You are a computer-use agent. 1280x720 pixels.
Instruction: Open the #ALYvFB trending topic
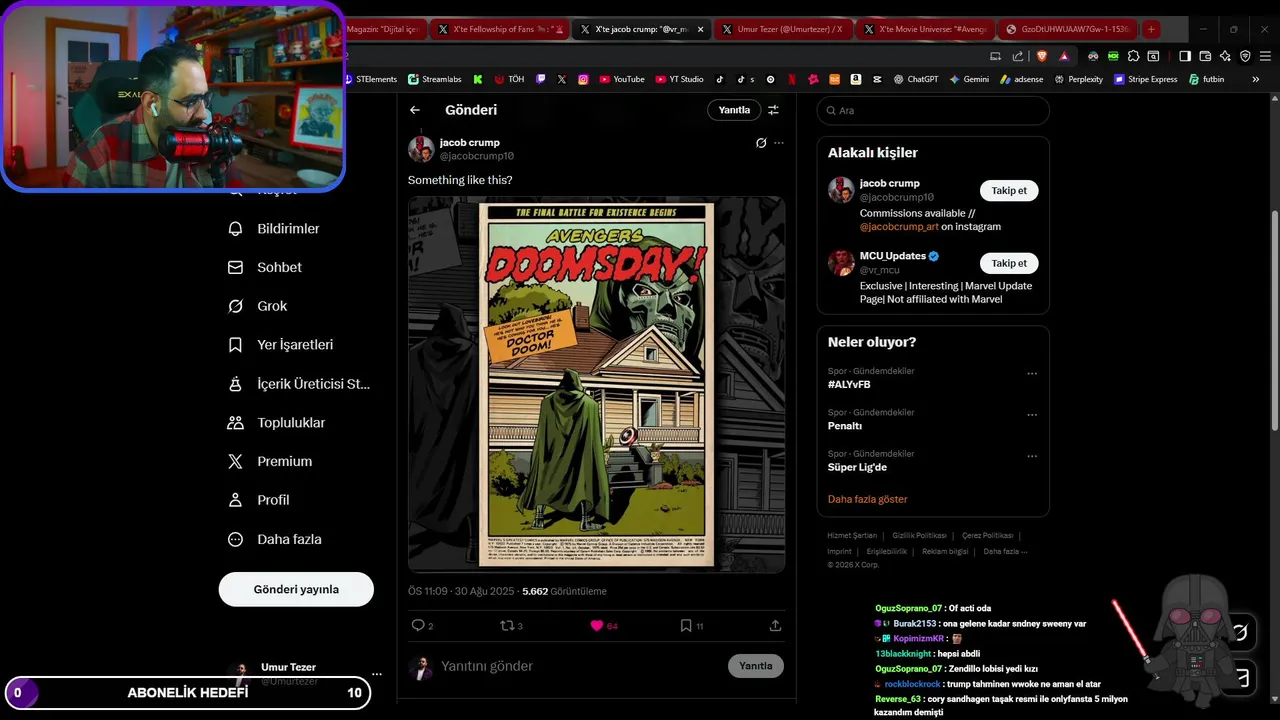(x=849, y=385)
